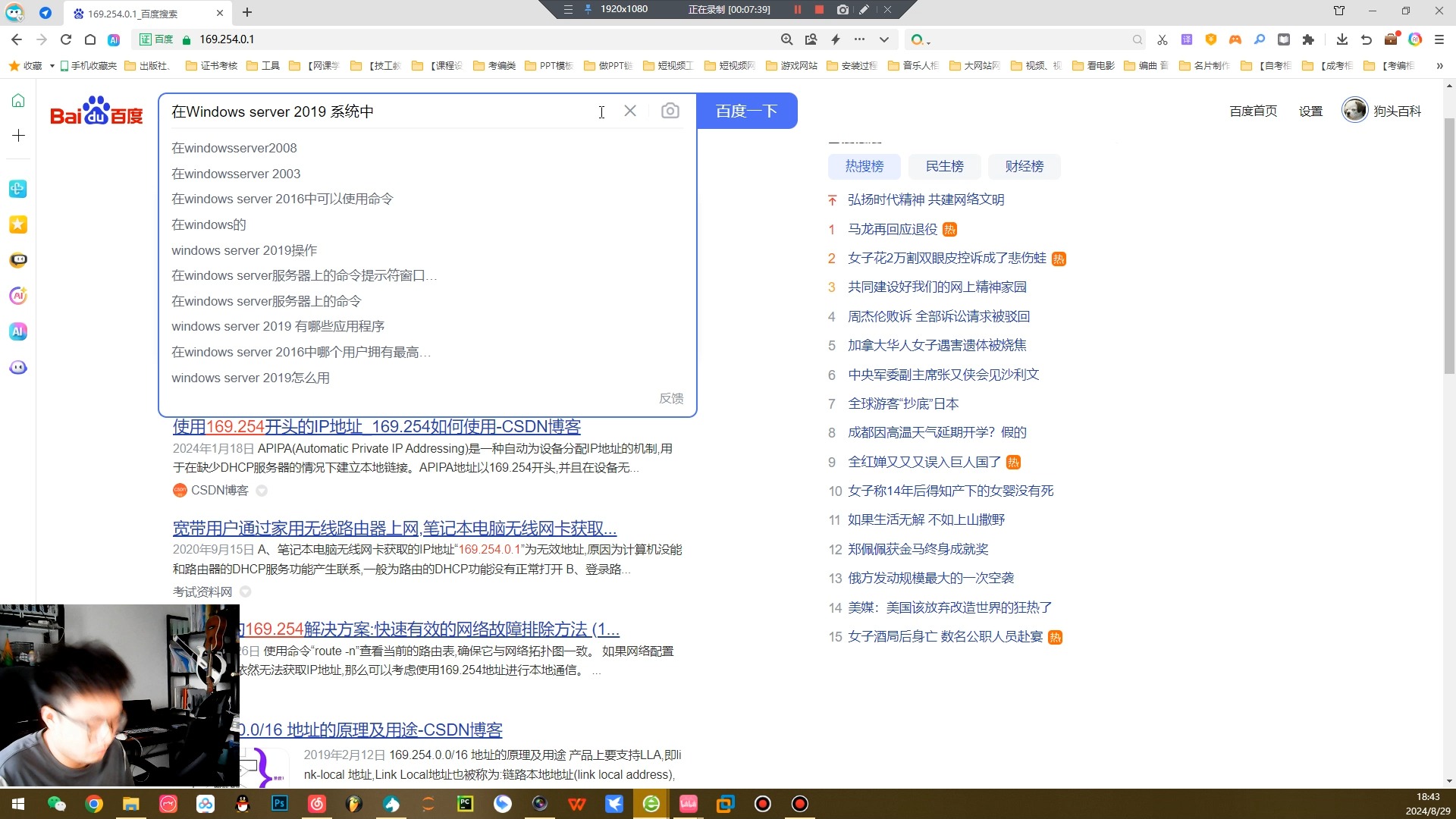1456x819 pixels.
Task: Take a recorder camera snapshot
Action: (843, 10)
